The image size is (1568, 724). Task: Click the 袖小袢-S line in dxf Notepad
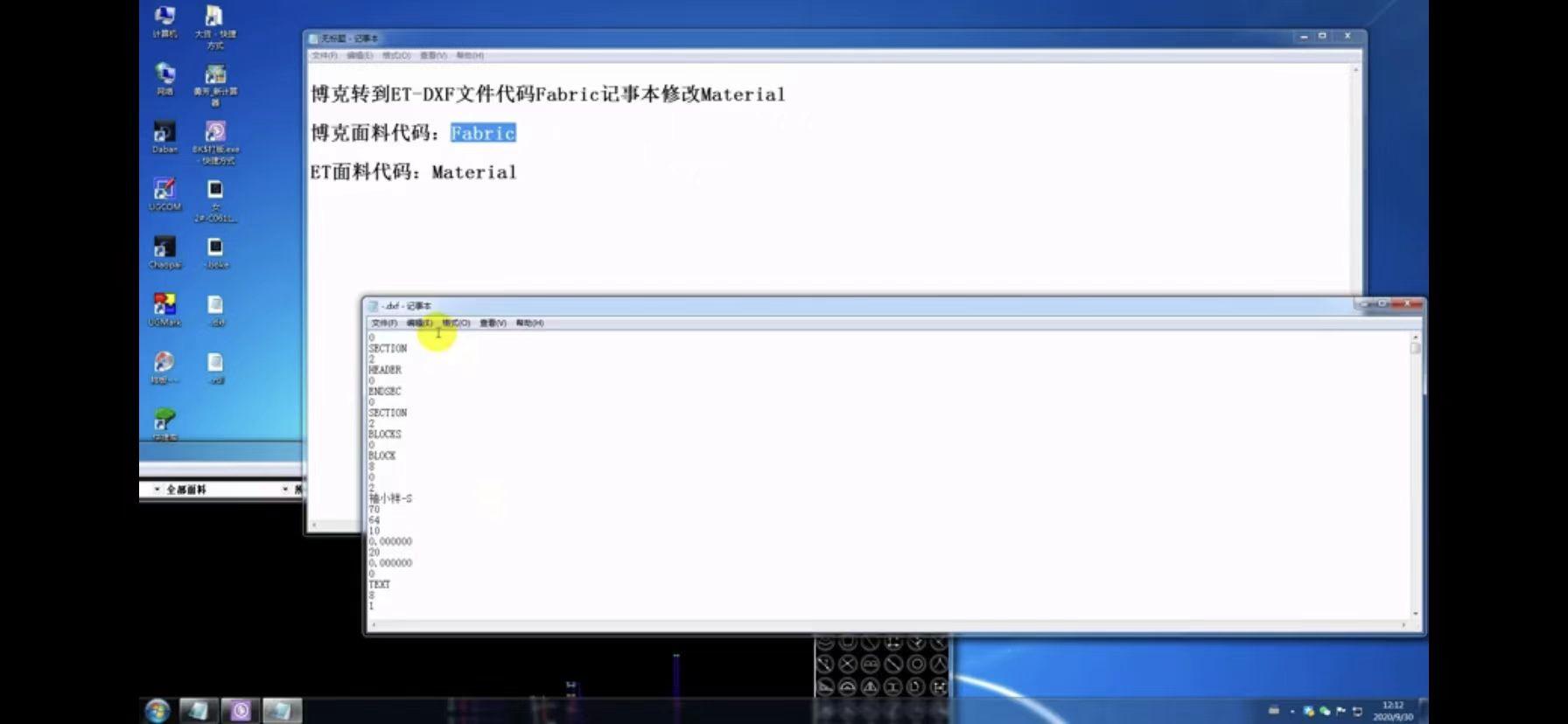pos(390,498)
